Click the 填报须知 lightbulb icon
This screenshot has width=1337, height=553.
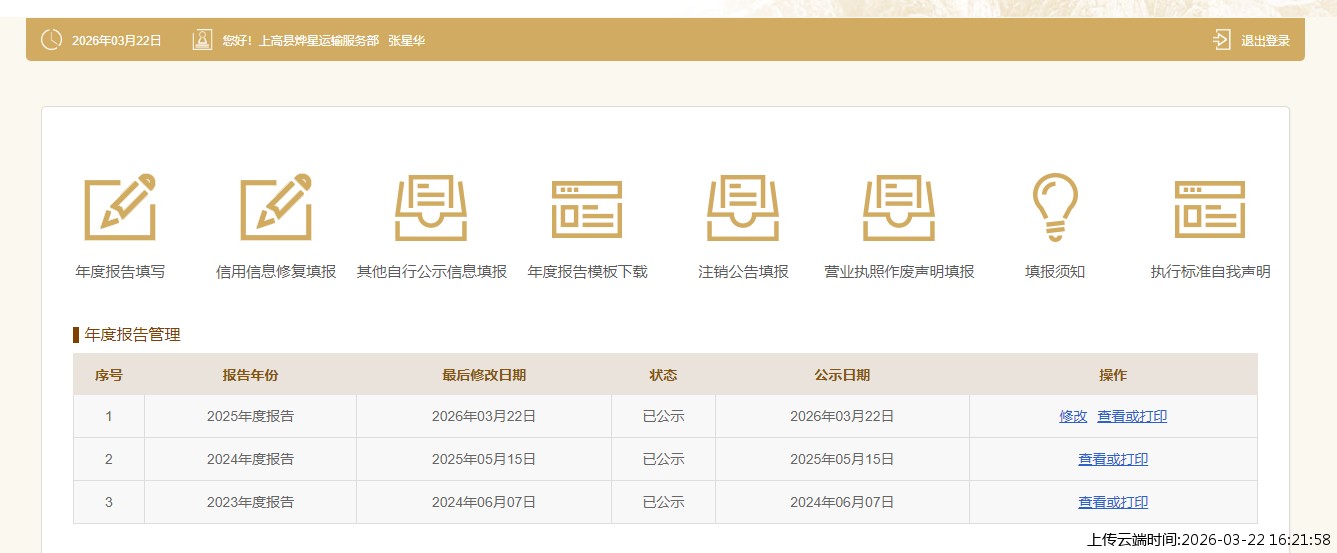(1055, 207)
